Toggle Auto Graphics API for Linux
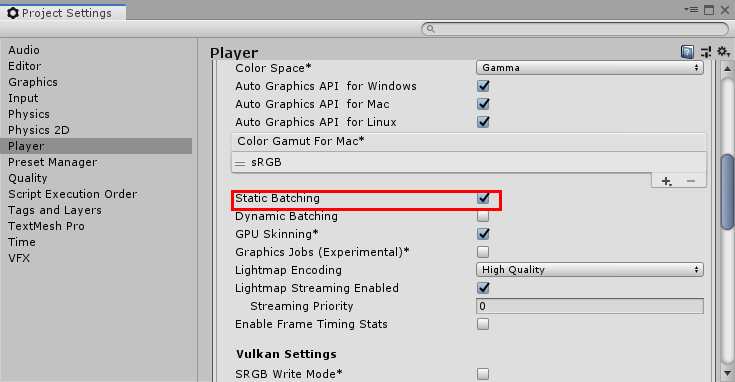 pyautogui.click(x=483, y=122)
